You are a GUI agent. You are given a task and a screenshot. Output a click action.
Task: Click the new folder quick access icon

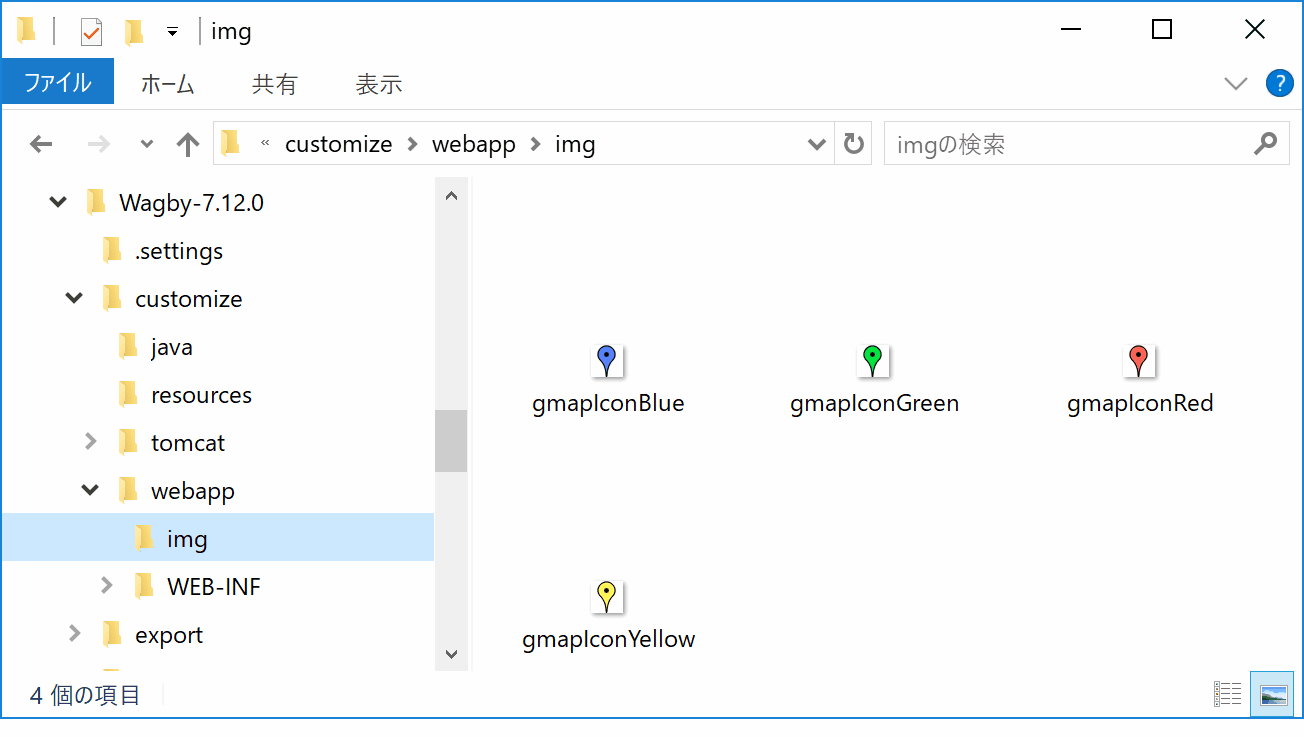click(134, 32)
